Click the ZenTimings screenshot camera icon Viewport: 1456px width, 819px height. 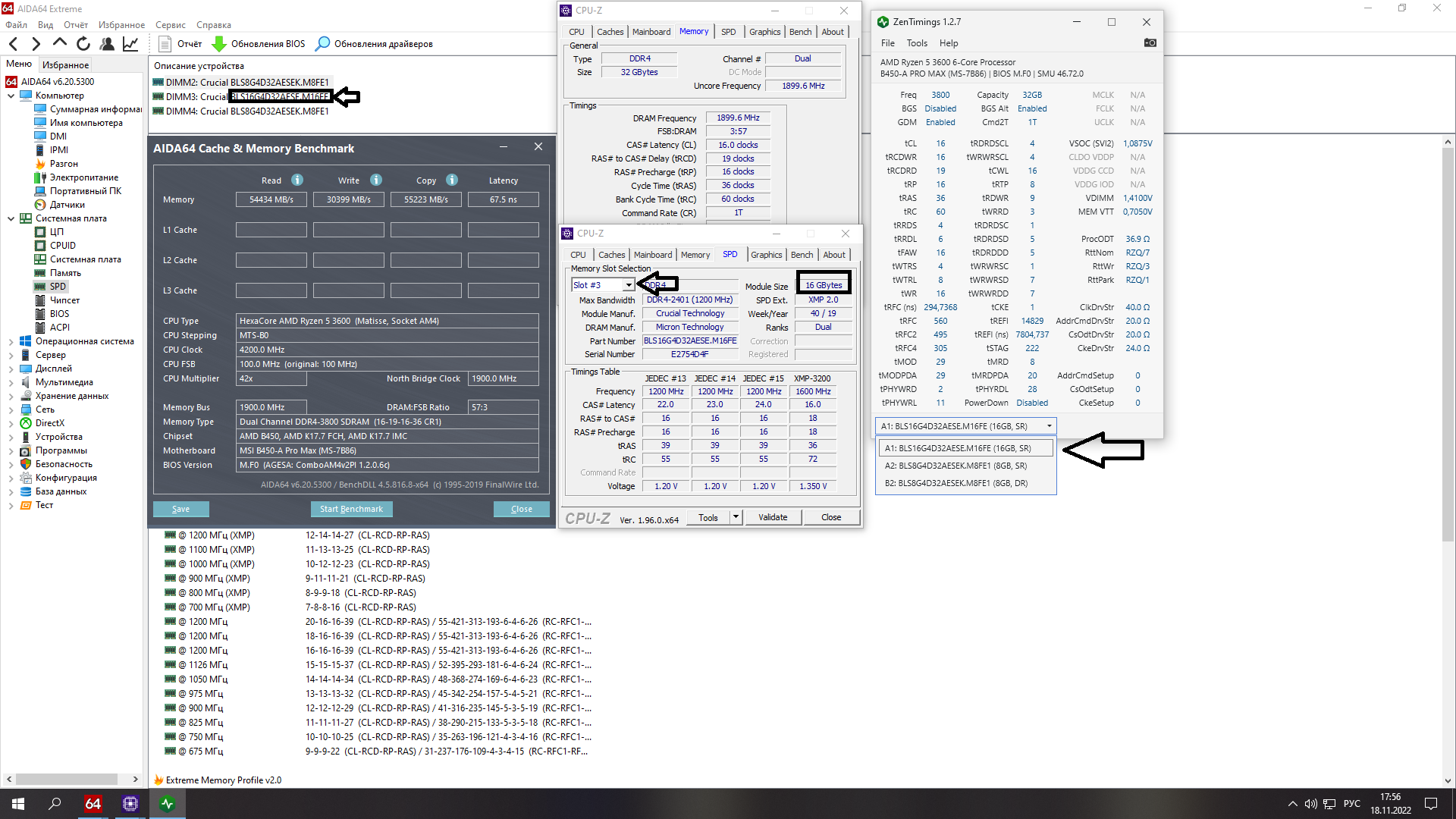pos(1150,43)
